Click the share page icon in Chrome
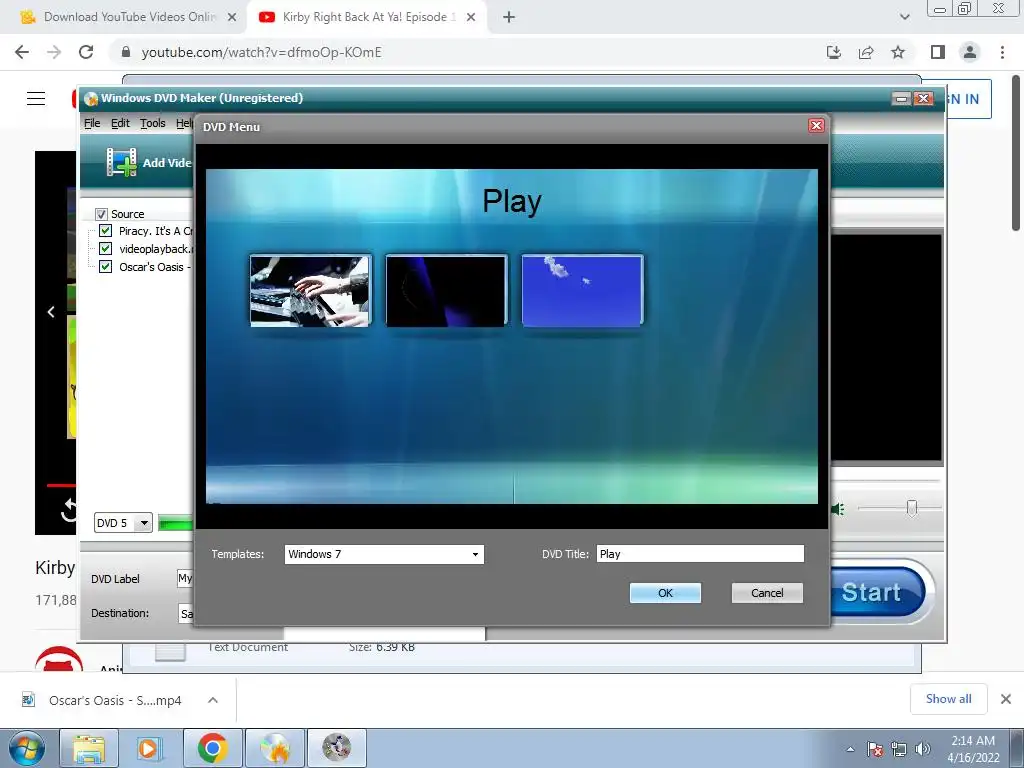Viewport: 1024px width, 768px height. [866, 52]
